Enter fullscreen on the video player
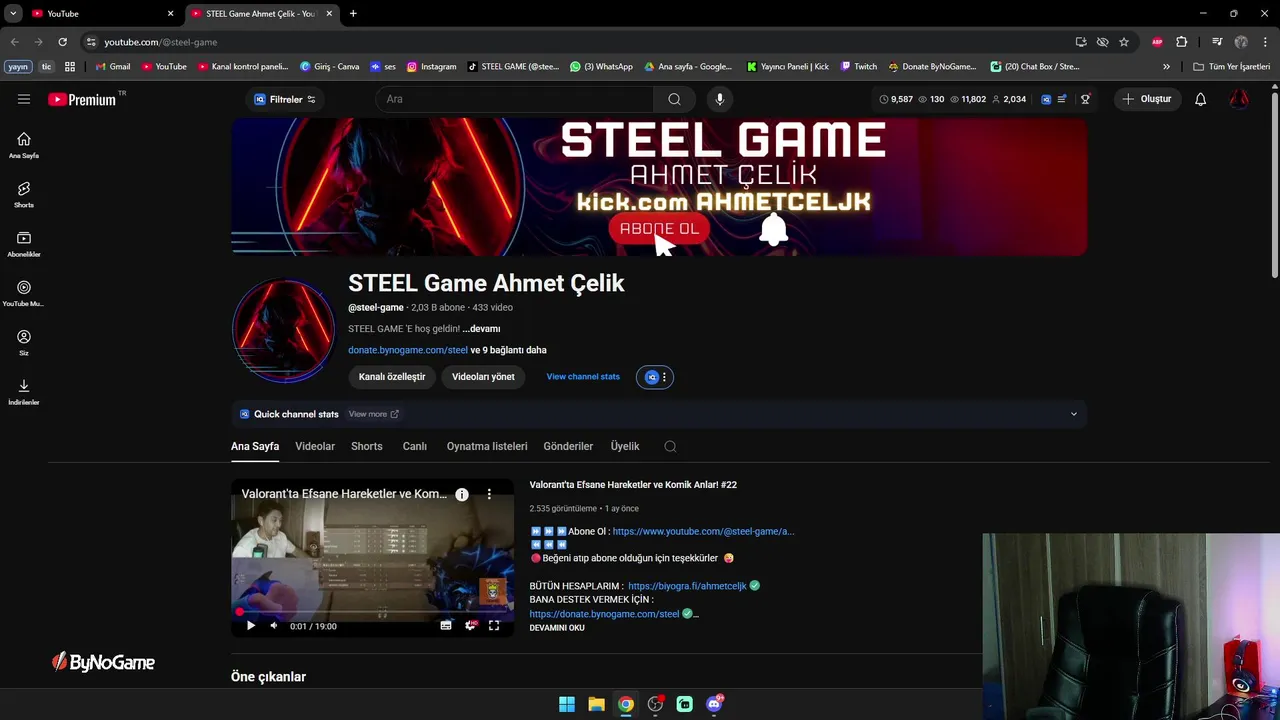Image resolution: width=1280 pixels, height=720 pixels. [494, 626]
